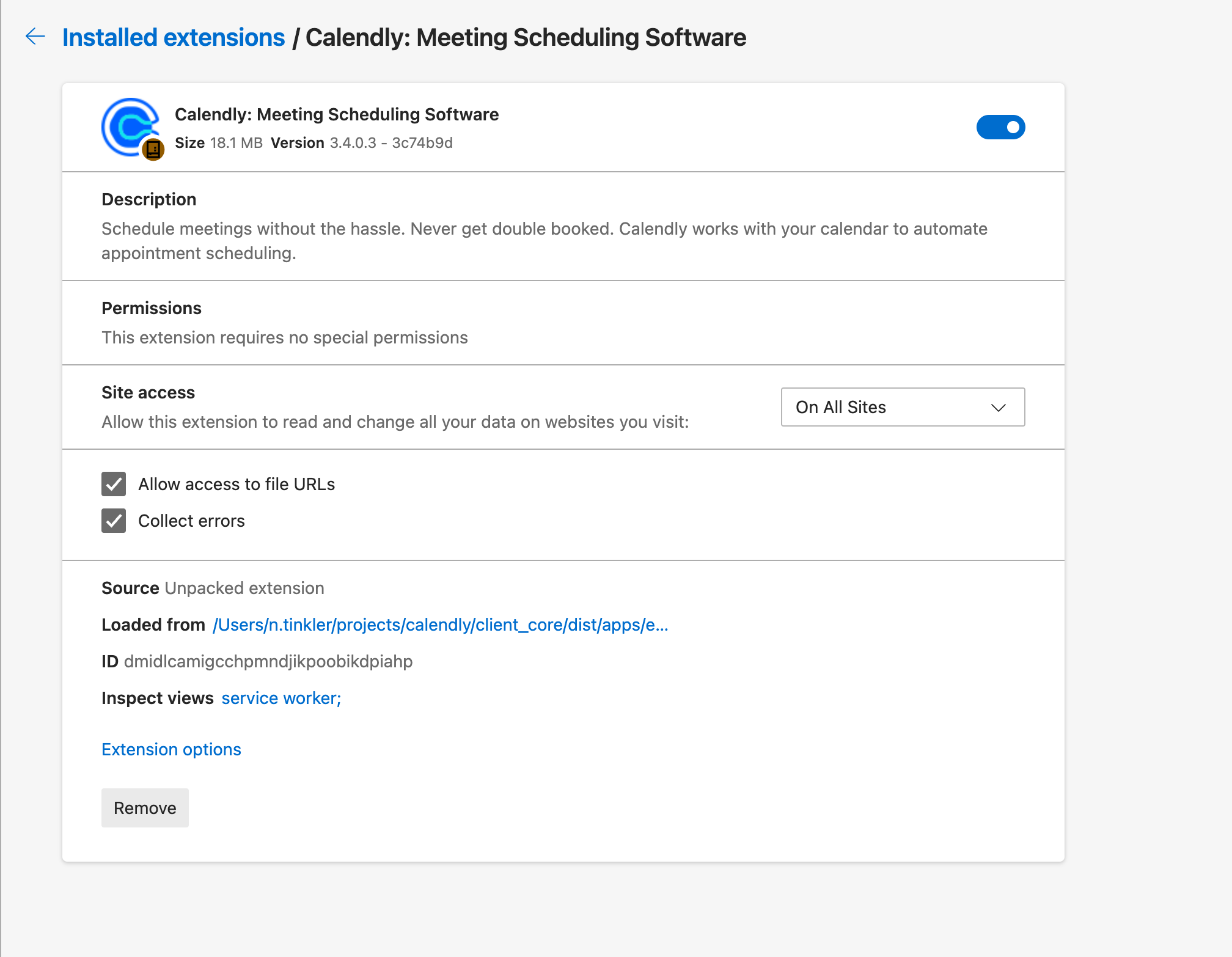Open the On All Sites dropdown
Image resolution: width=1232 pixels, height=957 pixels.
coord(903,407)
